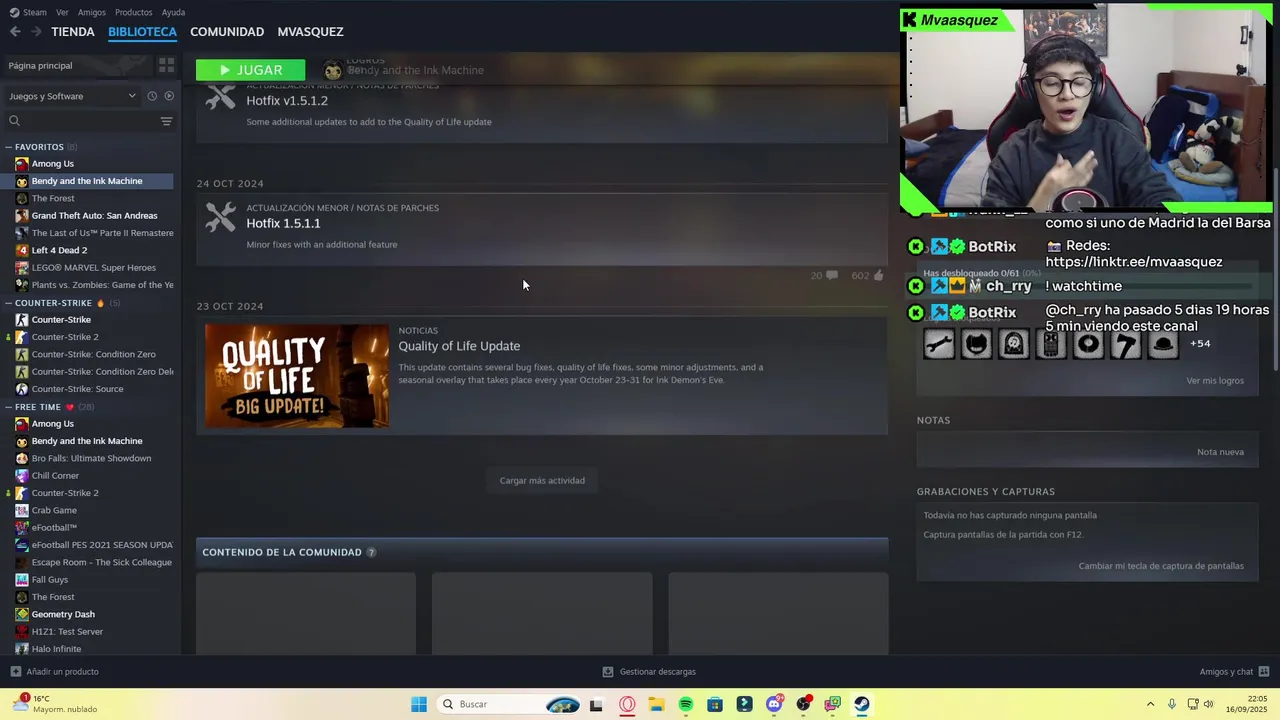Open Opera browser from the taskbar
The image size is (1280, 720).
pyautogui.click(x=627, y=705)
